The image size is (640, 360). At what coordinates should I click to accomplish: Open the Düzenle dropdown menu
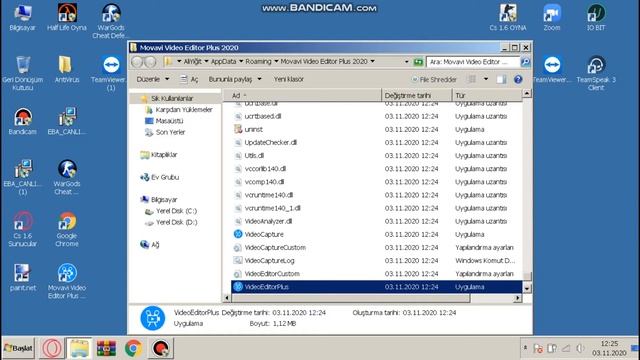coord(153,79)
